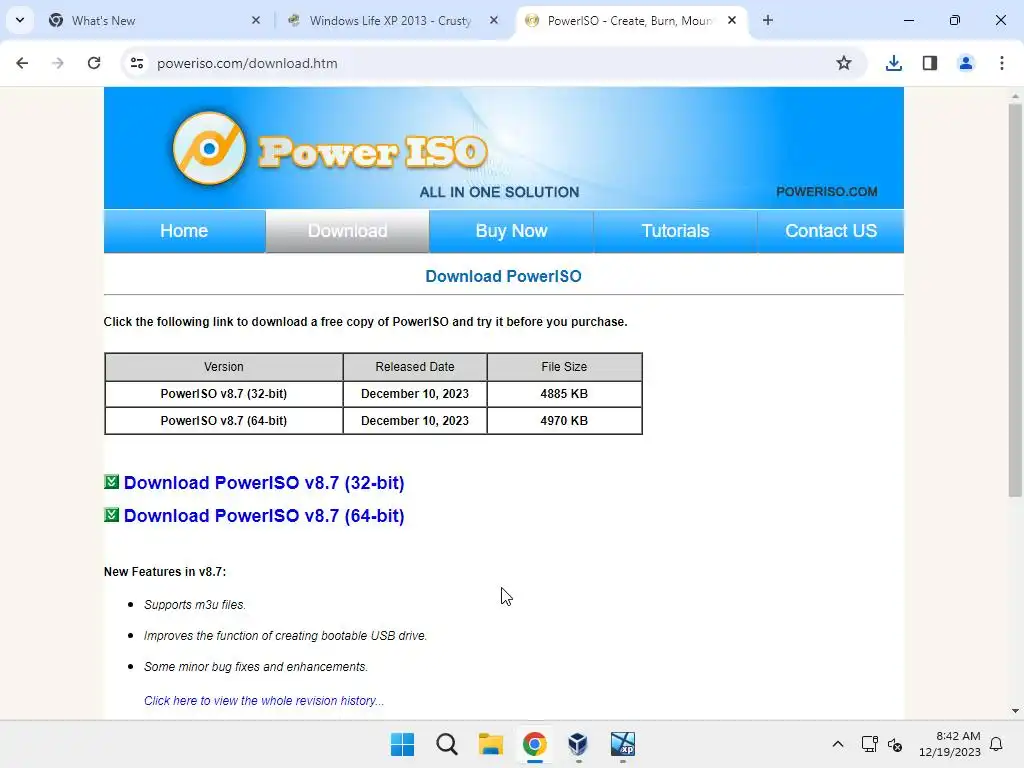The image size is (1024, 768).
Task: Click the scrollbar down arrow
Action: pos(1015,711)
